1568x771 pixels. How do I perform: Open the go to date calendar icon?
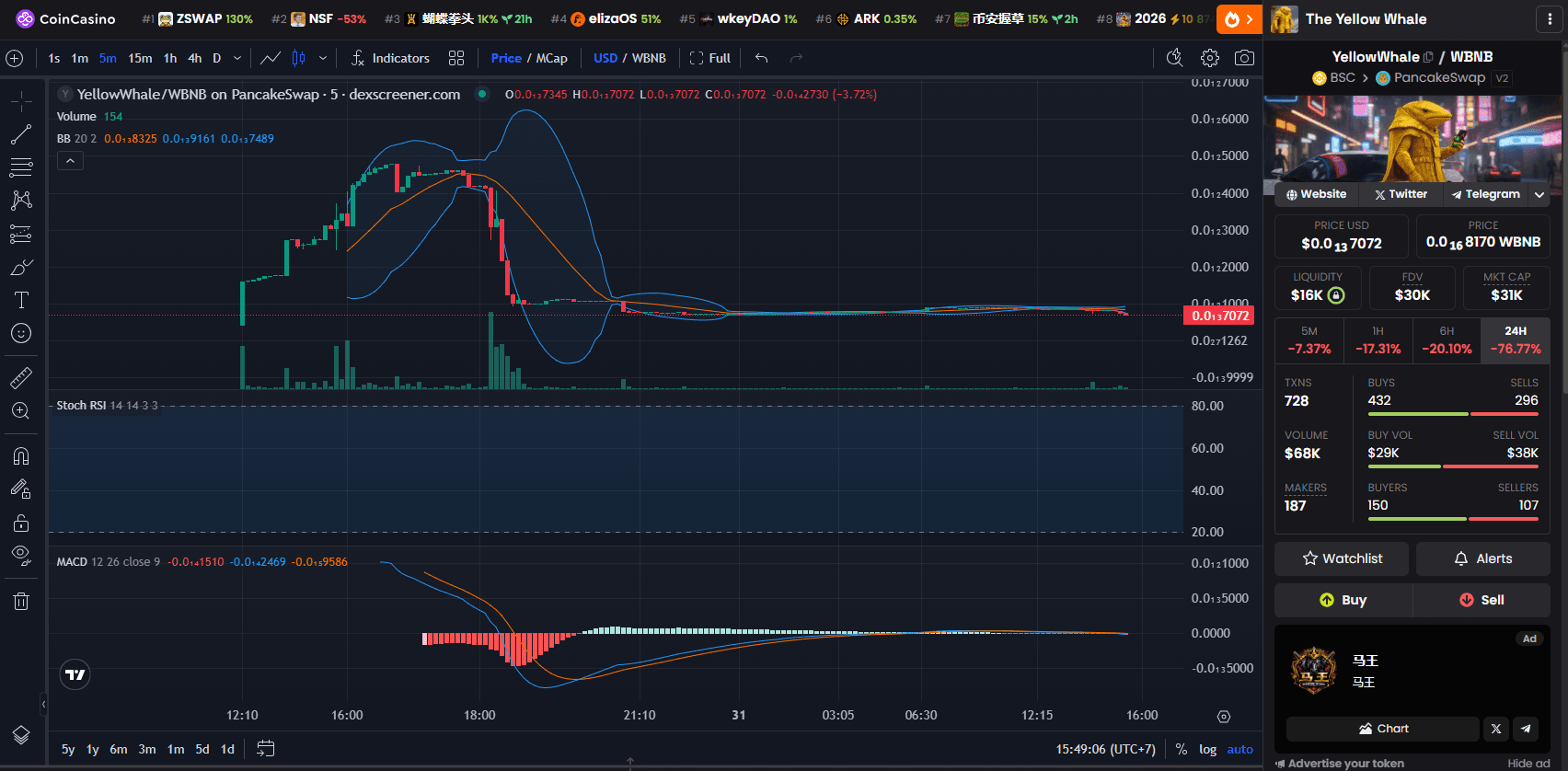point(265,749)
